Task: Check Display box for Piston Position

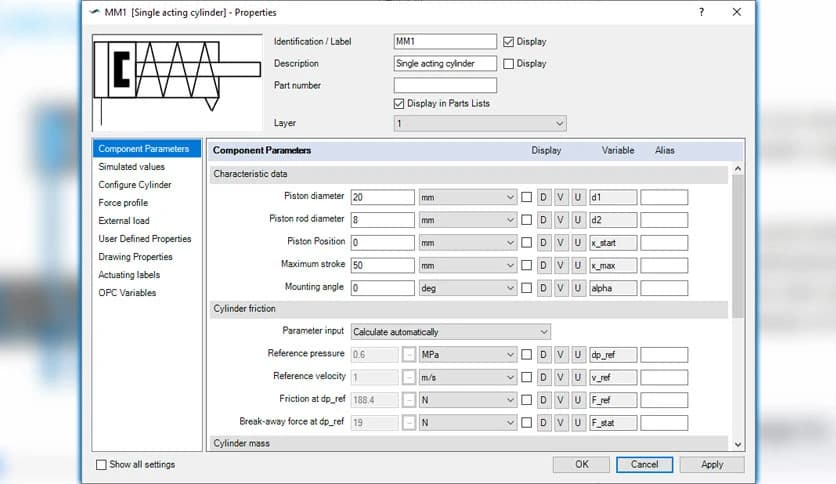Action: pyautogui.click(x=526, y=243)
